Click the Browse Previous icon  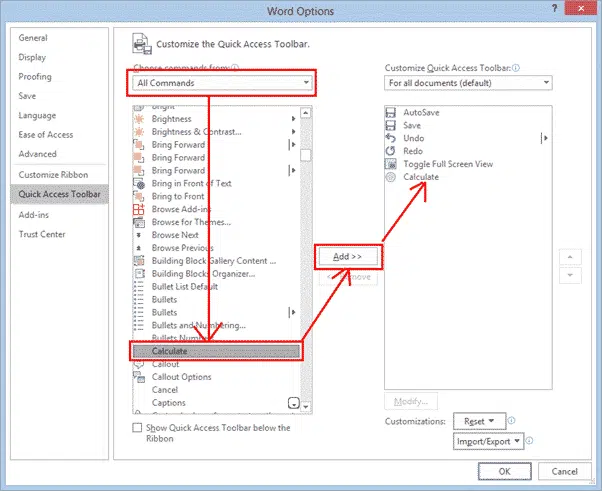click(139, 248)
